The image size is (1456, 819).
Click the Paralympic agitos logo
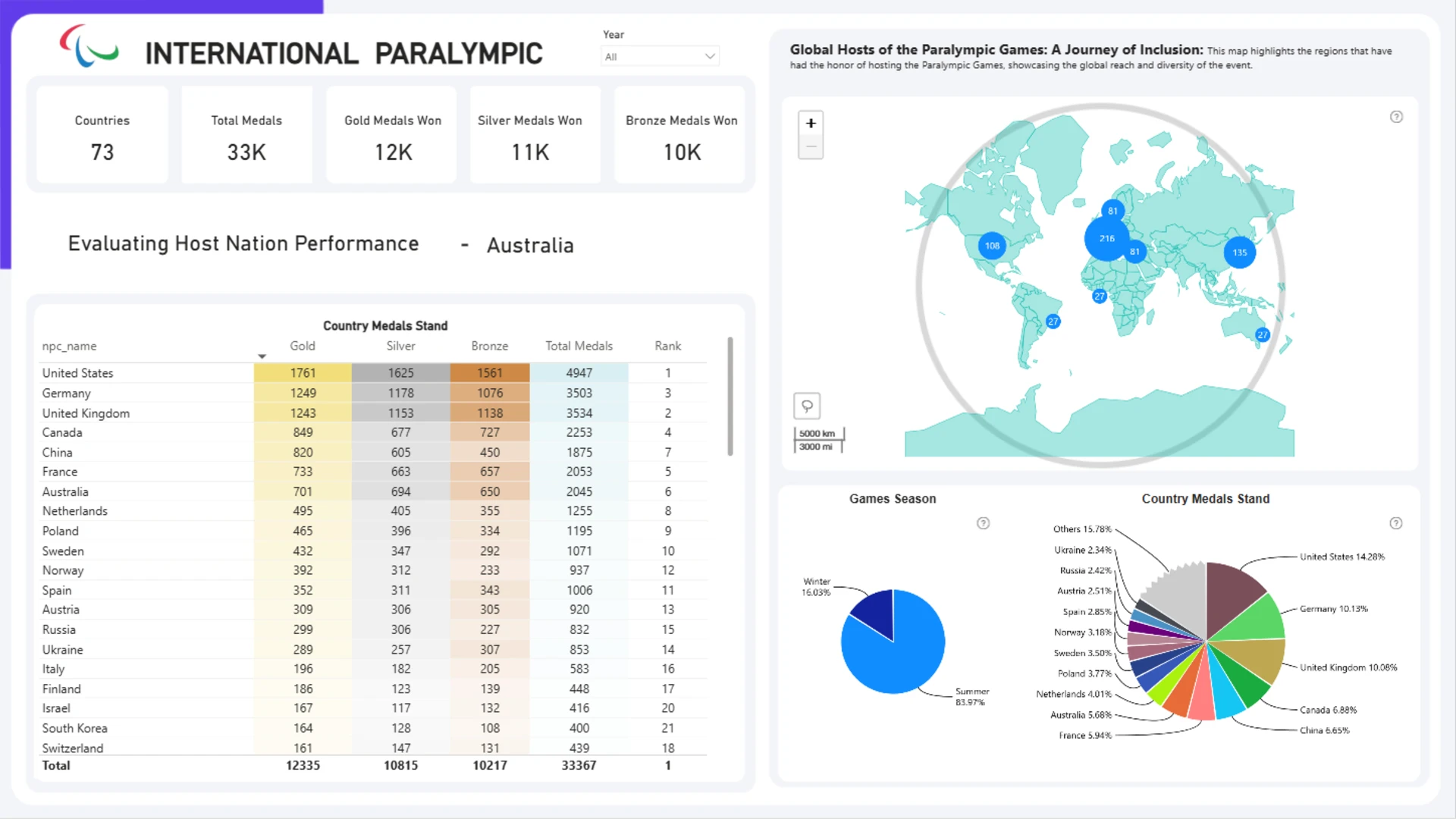point(89,45)
